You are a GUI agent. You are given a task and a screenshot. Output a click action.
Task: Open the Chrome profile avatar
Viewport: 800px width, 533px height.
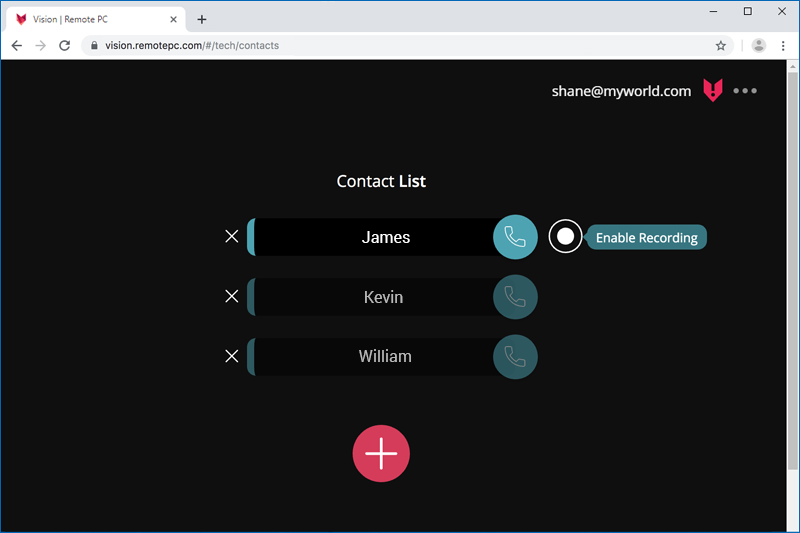click(759, 45)
